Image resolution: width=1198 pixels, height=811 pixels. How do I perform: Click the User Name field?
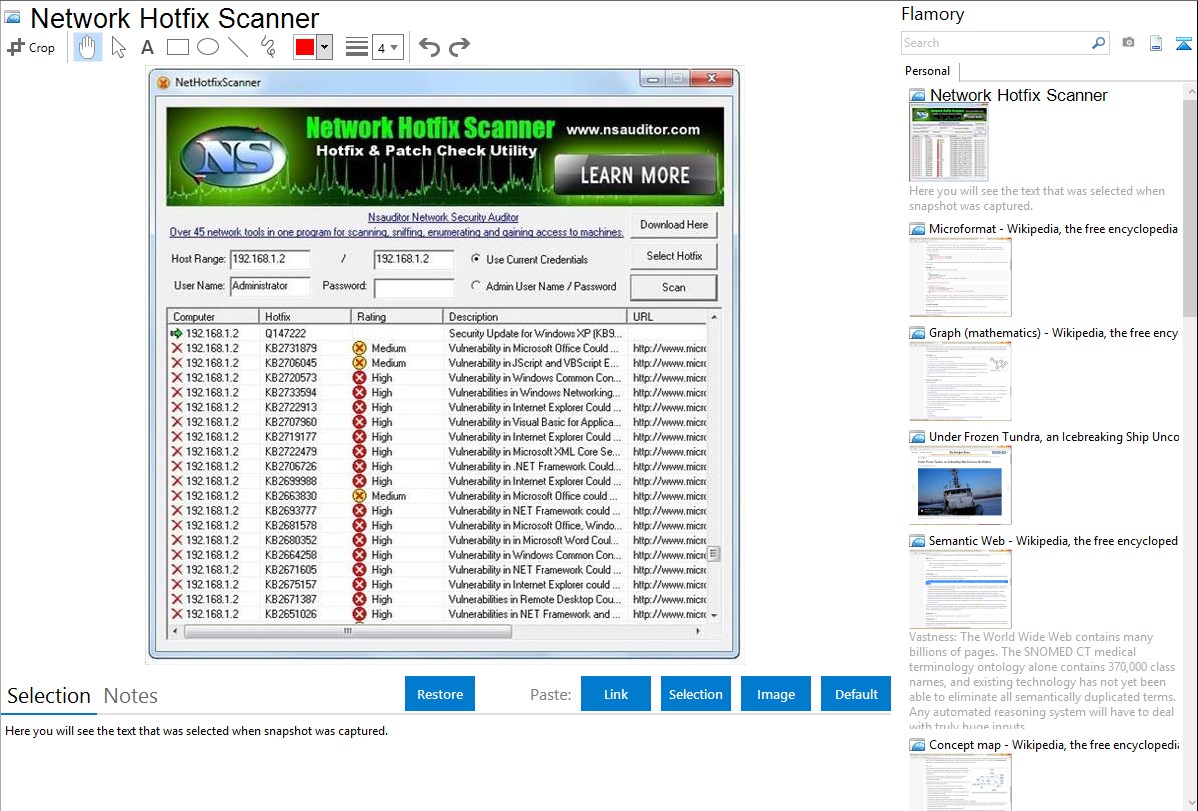click(270, 286)
